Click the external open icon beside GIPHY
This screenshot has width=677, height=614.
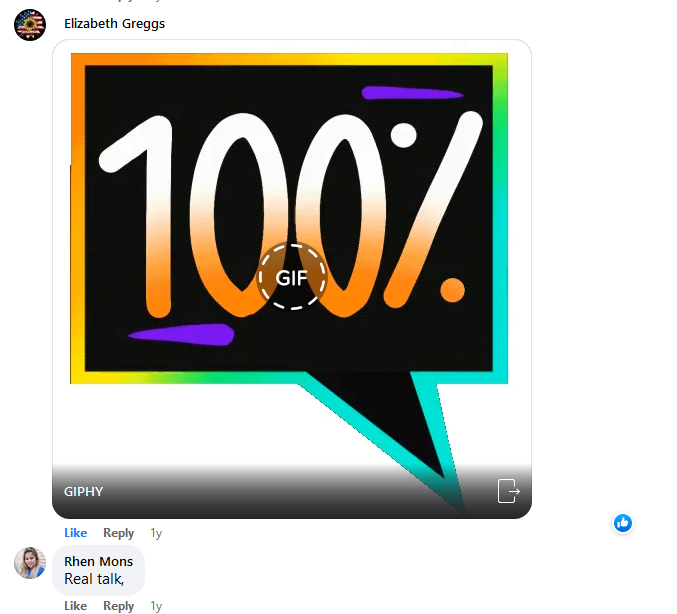[508, 491]
